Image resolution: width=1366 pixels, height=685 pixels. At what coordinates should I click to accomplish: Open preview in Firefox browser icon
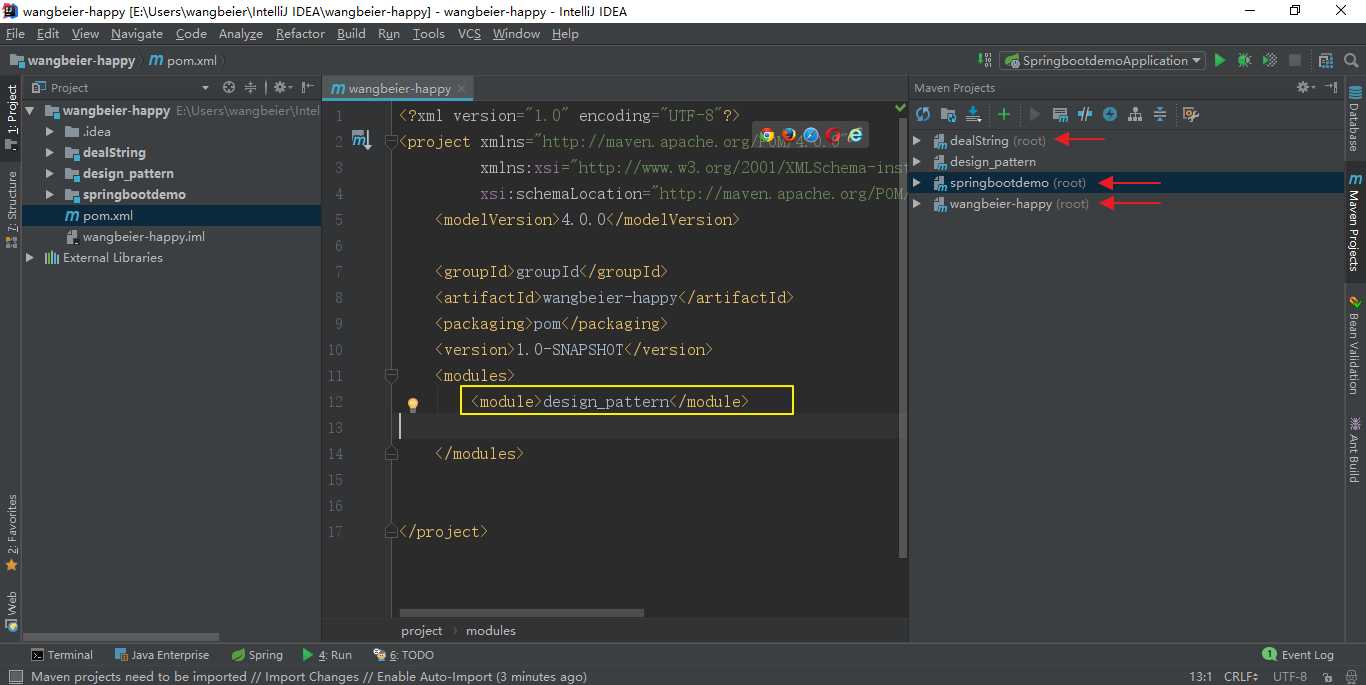[x=789, y=135]
